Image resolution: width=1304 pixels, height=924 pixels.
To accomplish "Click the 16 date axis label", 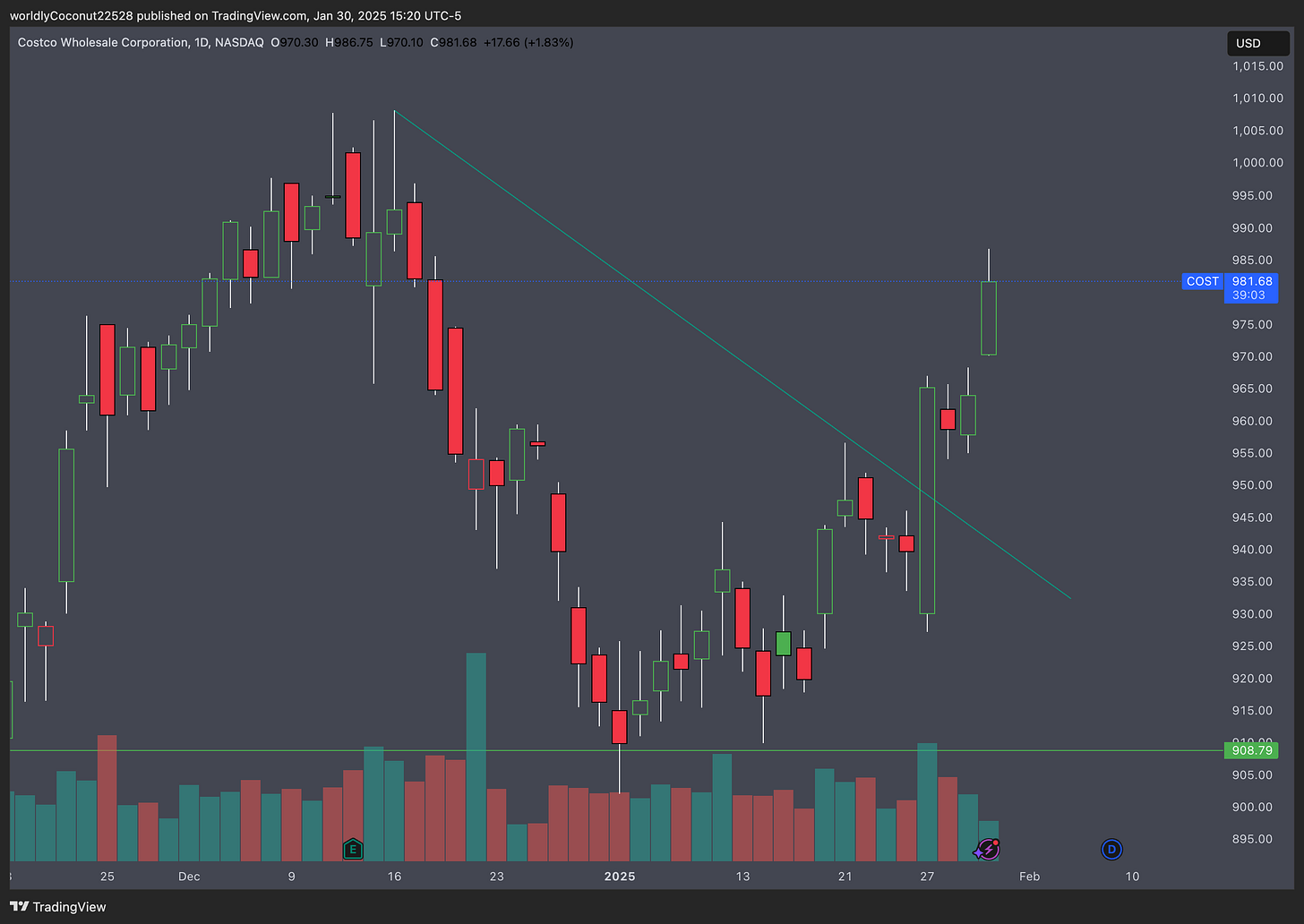I will click(x=394, y=877).
